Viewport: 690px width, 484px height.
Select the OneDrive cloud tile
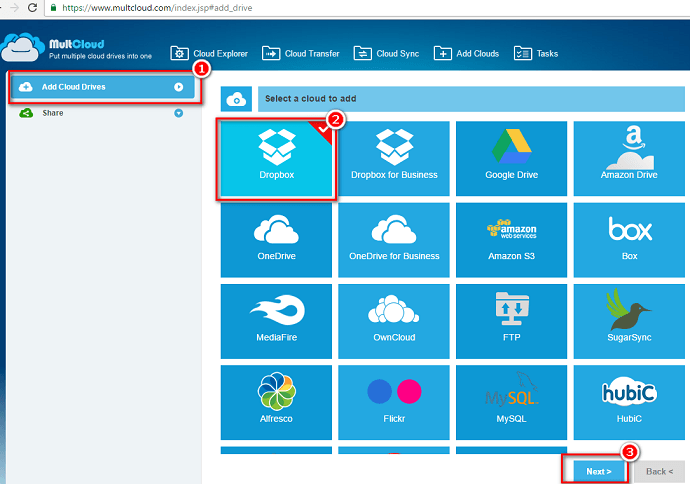(276, 240)
